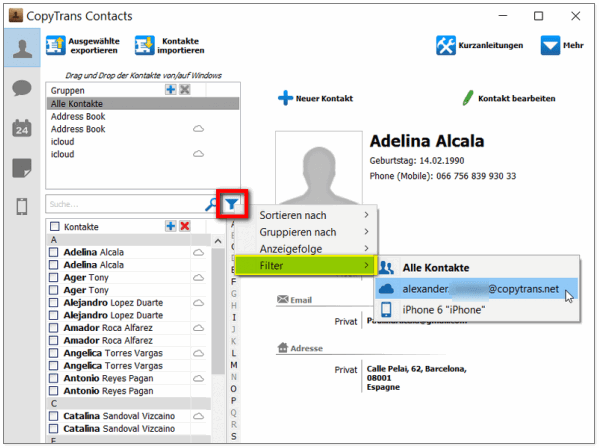The width and height of the screenshot is (599, 448).
Task: Toggle the select-all Kontakte checkbox
Action: (55, 226)
